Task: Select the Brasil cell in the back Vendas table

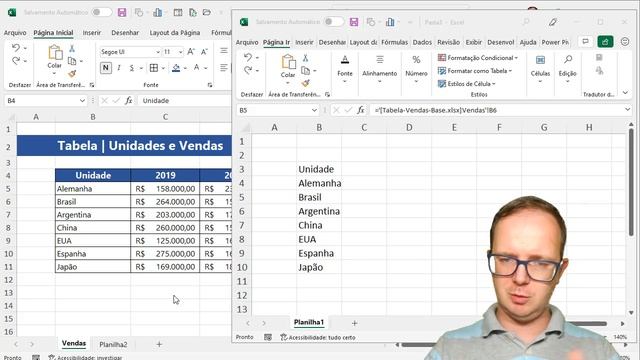Action: [93, 202]
